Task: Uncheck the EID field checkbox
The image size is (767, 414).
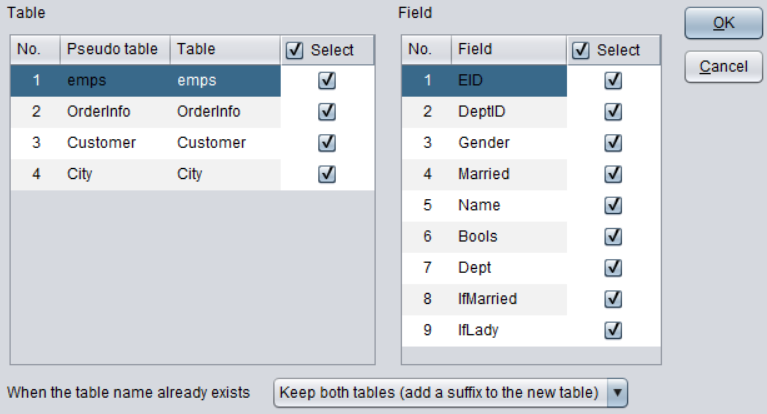Action: click(613, 80)
